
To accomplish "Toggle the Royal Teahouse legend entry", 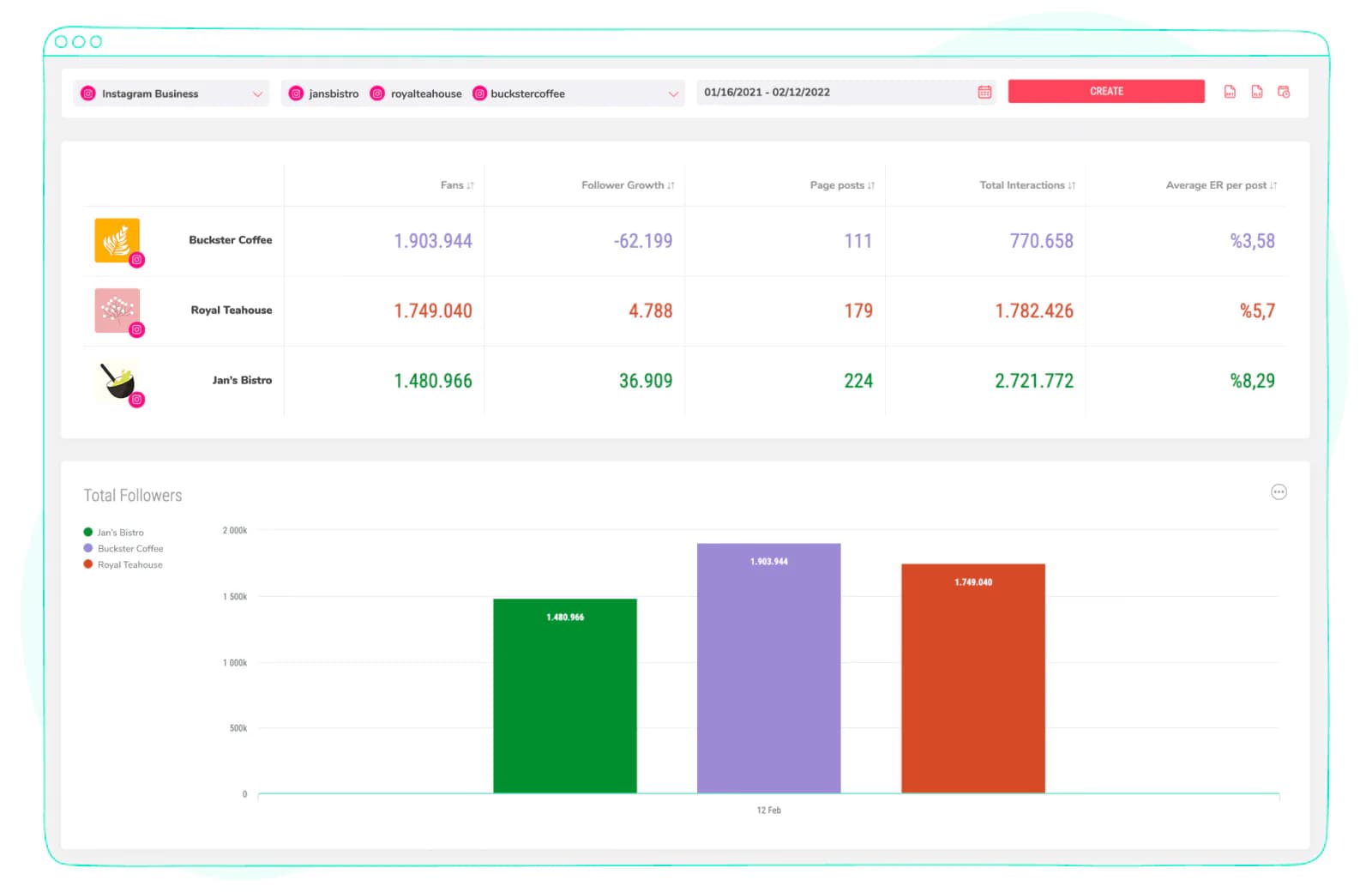I will 123,565.
